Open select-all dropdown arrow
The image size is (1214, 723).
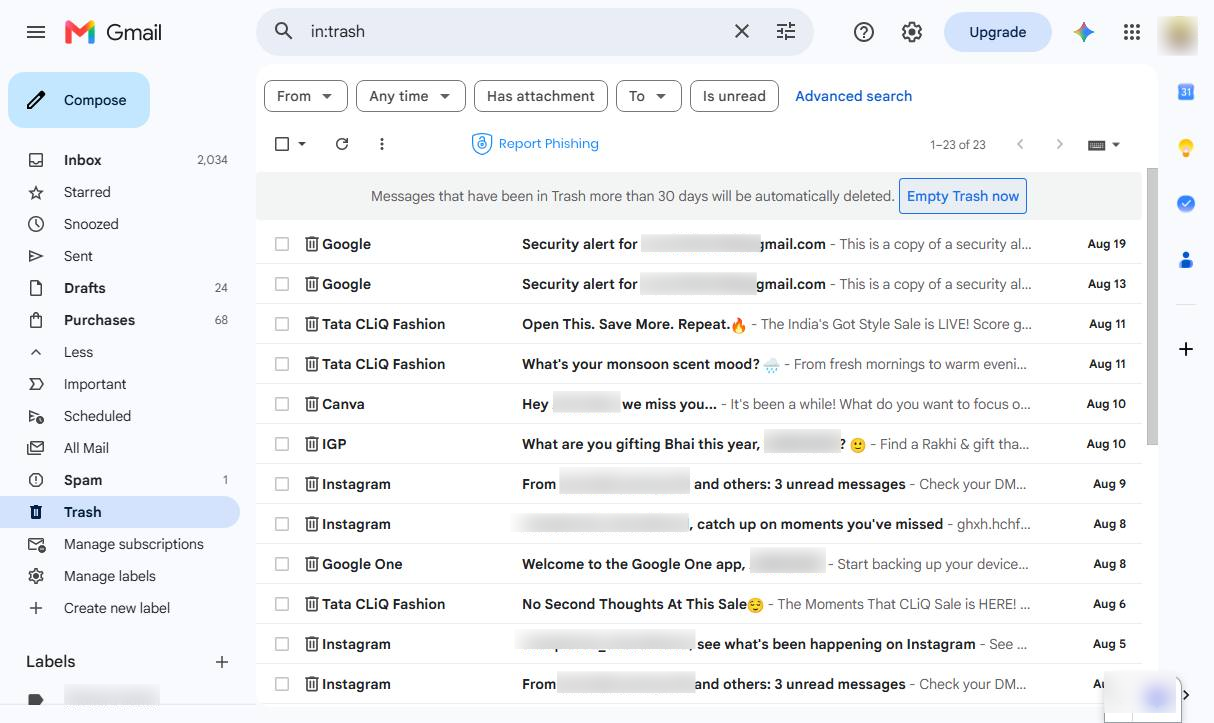[302, 144]
